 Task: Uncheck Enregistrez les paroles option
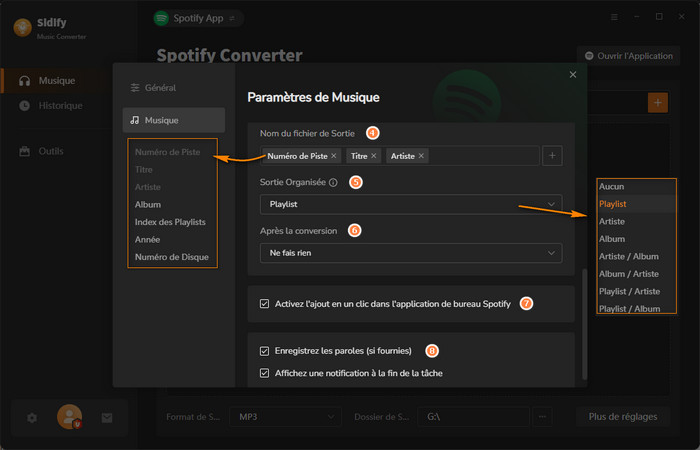[264, 351]
